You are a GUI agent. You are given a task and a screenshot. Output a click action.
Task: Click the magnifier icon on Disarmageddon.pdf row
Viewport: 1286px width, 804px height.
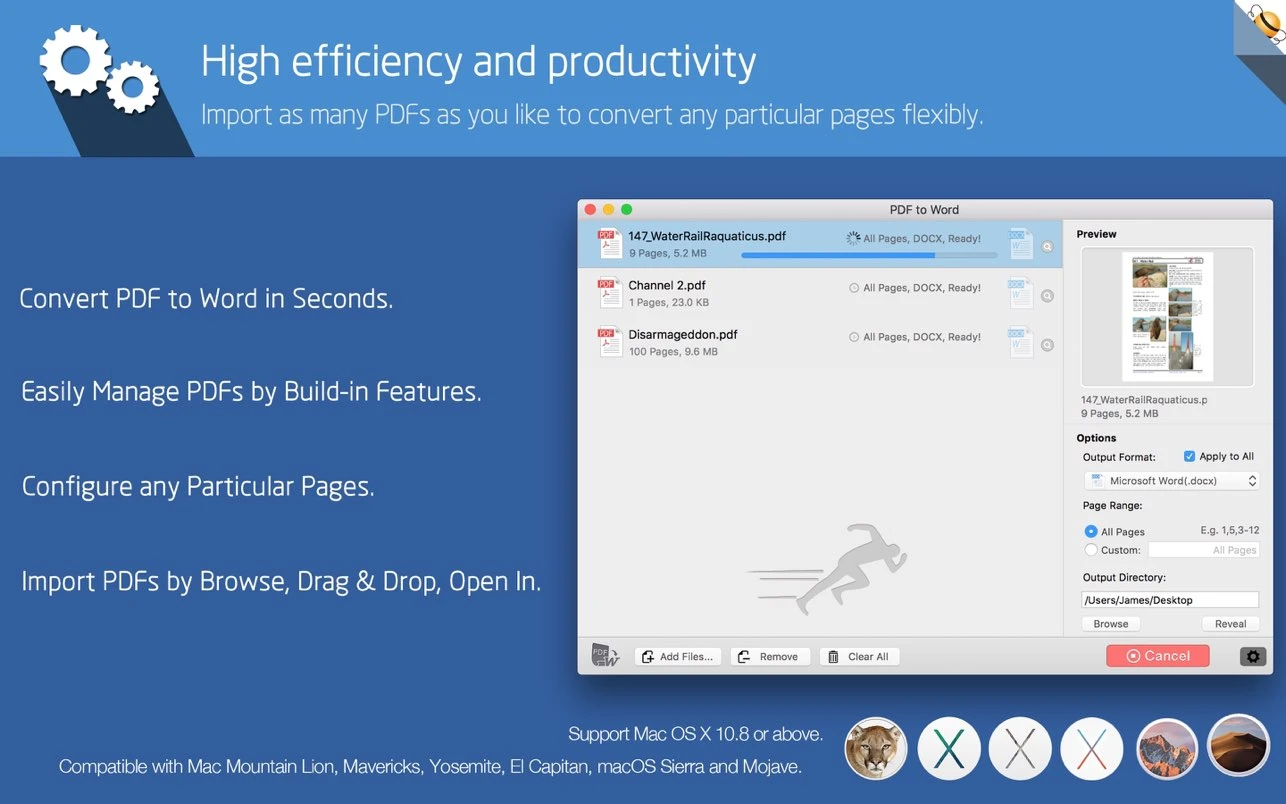pos(1047,345)
